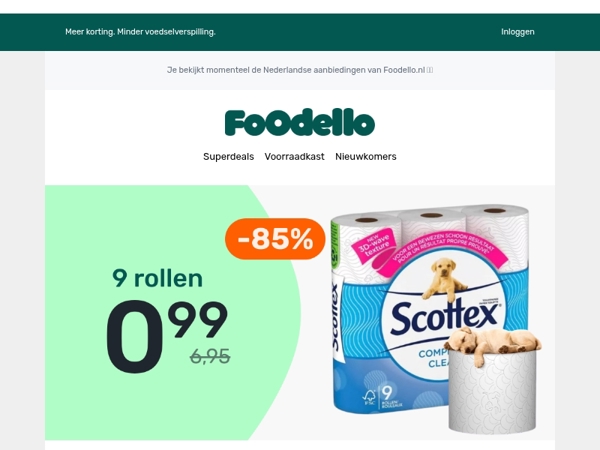Click the 0.99 price on the banner
The width and height of the screenshot is (600, 450).
[167, 336]
